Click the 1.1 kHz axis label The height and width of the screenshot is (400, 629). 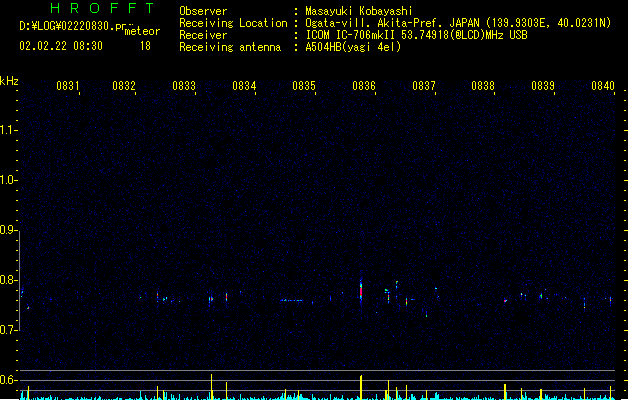click(8, 130)
